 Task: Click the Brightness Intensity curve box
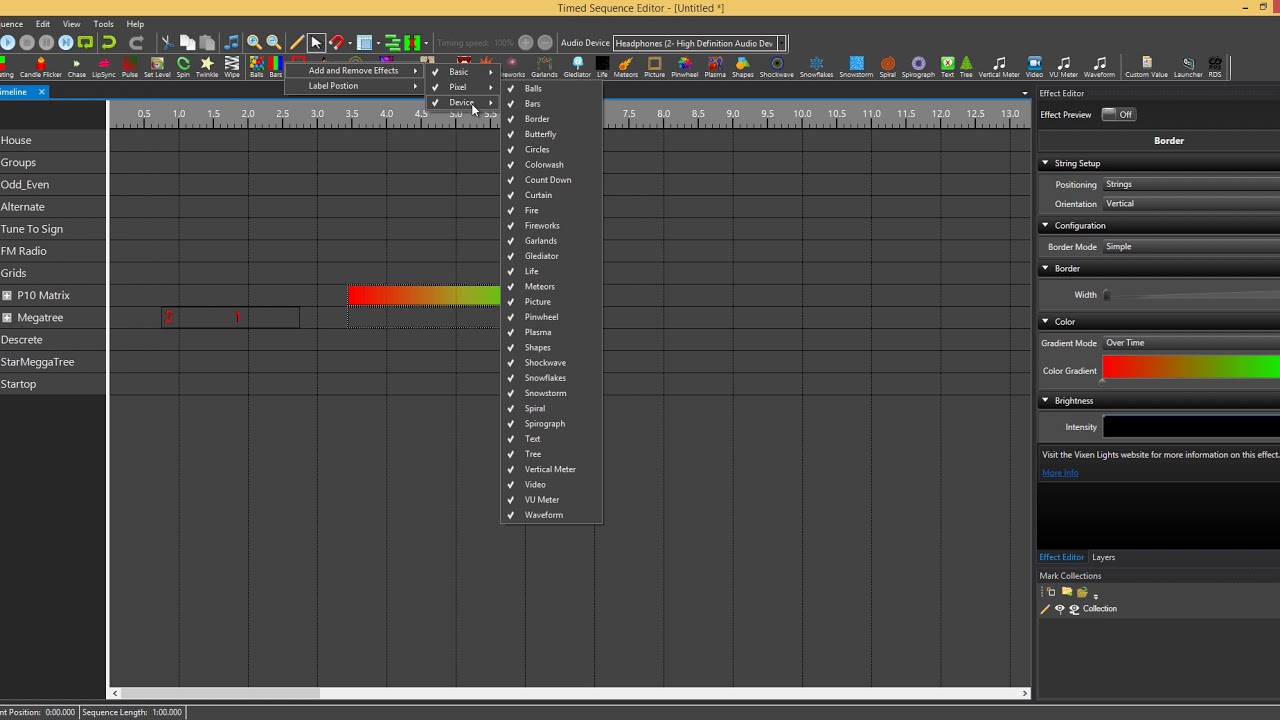tap(1191, 427)
